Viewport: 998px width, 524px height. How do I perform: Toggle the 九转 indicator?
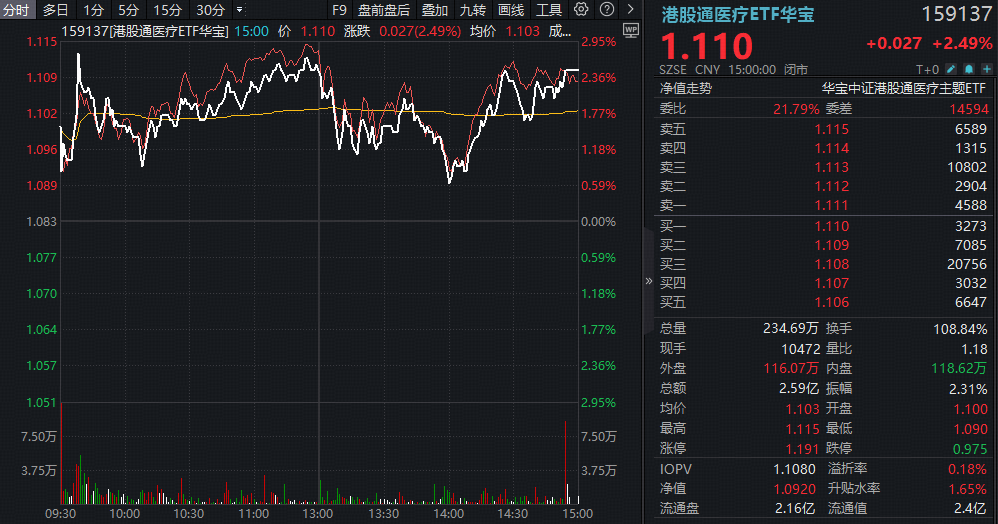click(x=472, y=10)
